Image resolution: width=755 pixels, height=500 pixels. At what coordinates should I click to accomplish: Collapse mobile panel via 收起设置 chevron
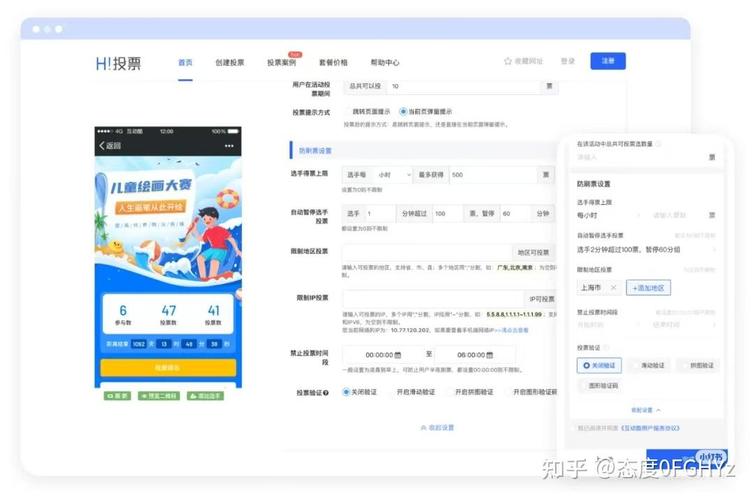[x=646, y=410]
